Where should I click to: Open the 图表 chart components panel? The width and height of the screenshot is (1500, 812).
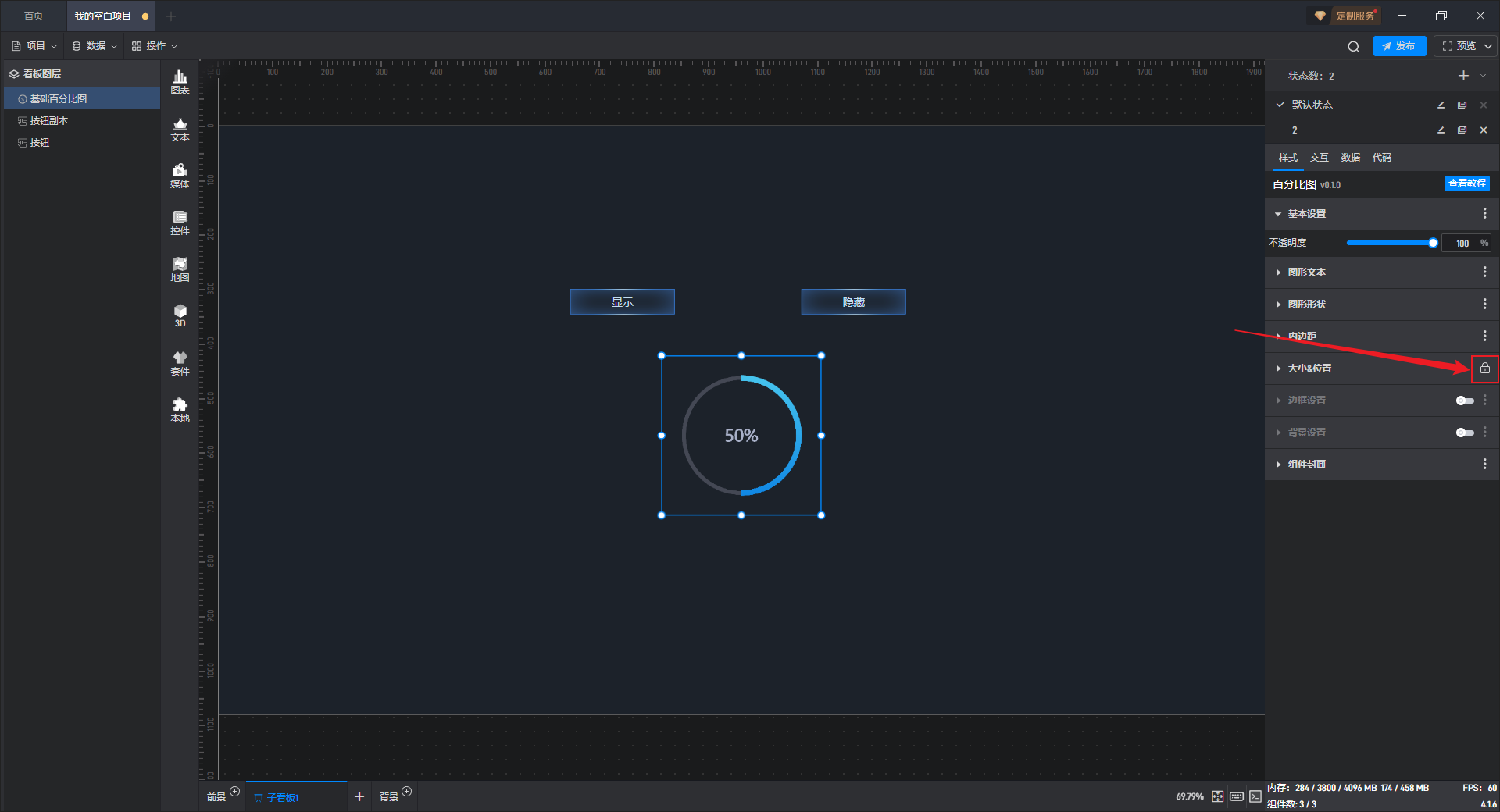pyautogui.click(x=180, y=82)
